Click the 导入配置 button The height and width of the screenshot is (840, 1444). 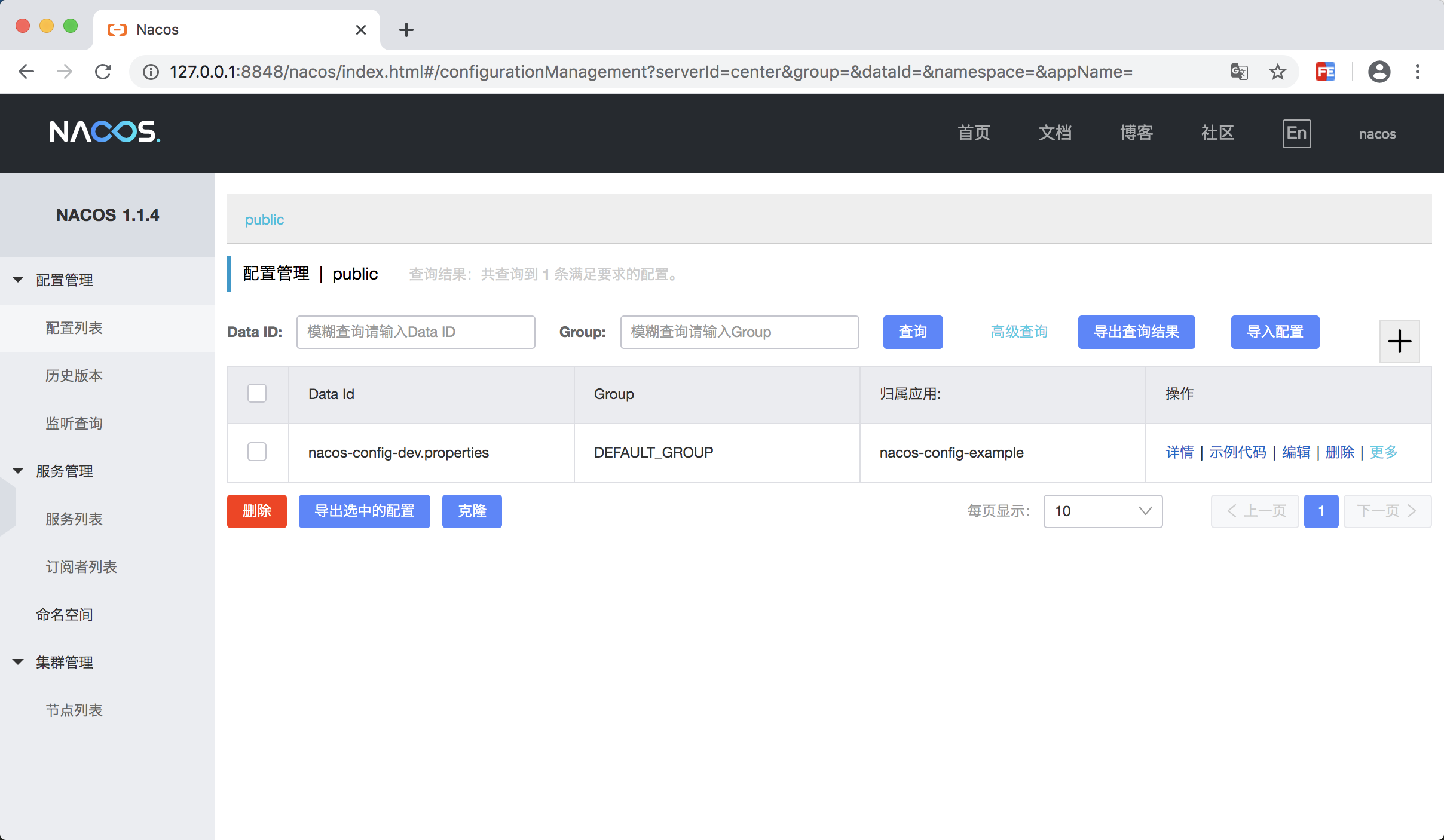click(x=1275, y=332)
